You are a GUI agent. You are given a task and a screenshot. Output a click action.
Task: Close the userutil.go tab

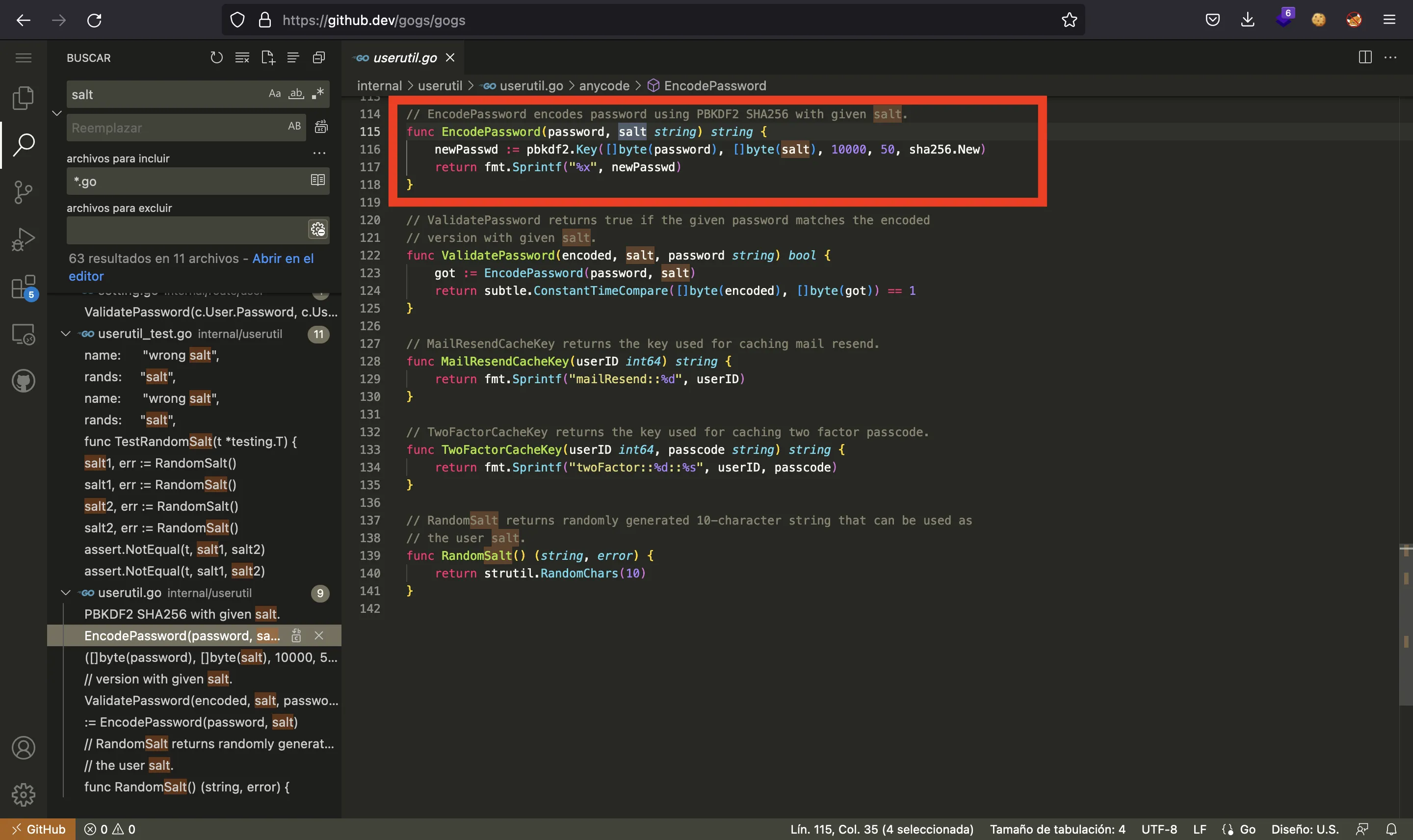[x=450, y=58]
